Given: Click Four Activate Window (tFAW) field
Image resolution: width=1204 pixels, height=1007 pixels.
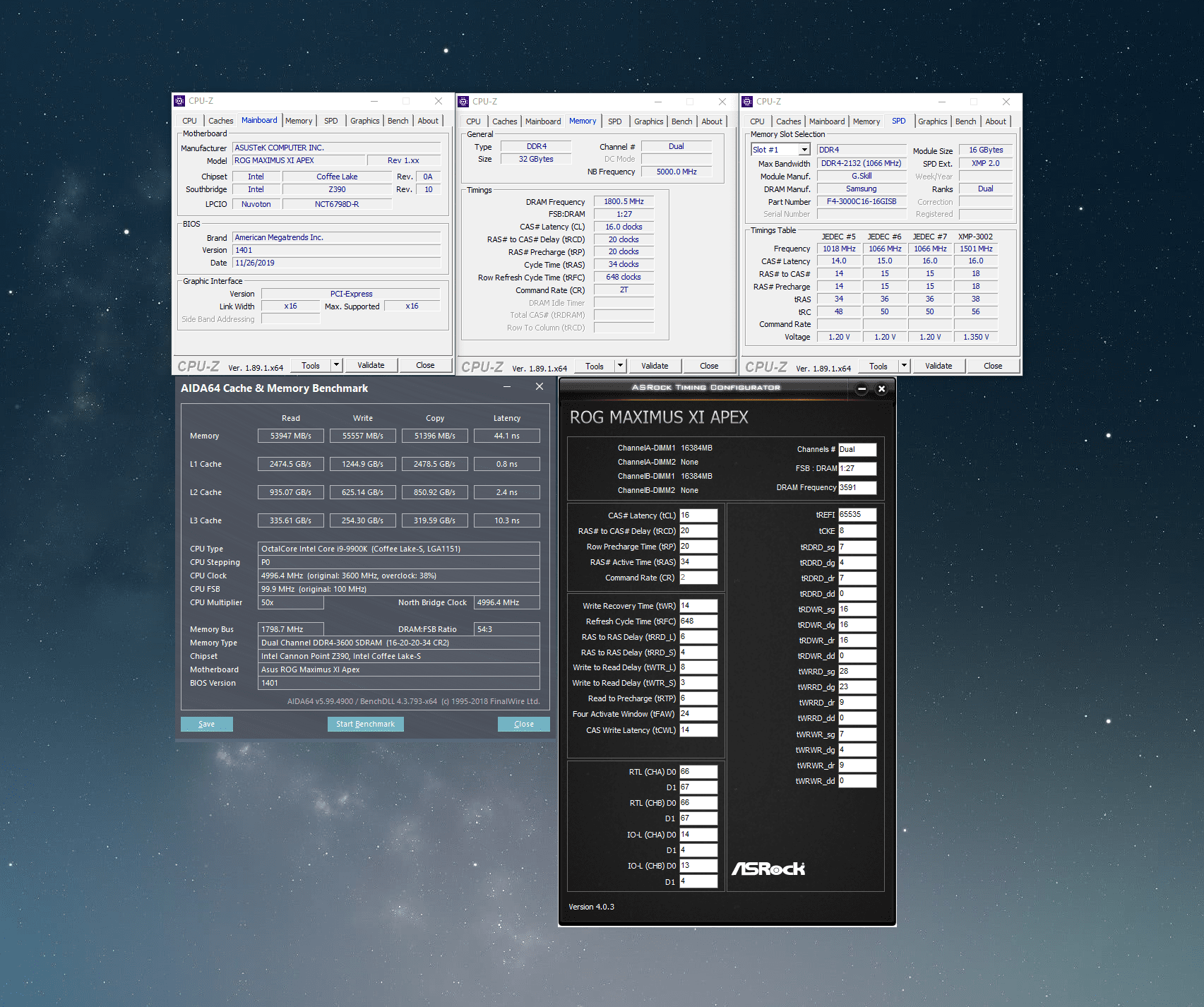Looking at the screenshot, I should 698,714.
